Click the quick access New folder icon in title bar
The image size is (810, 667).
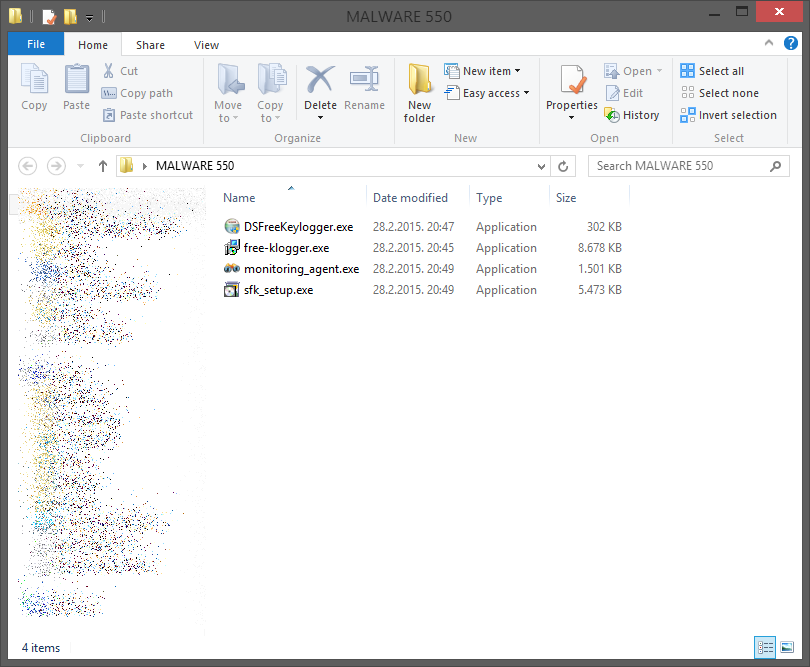pos(70,17)
